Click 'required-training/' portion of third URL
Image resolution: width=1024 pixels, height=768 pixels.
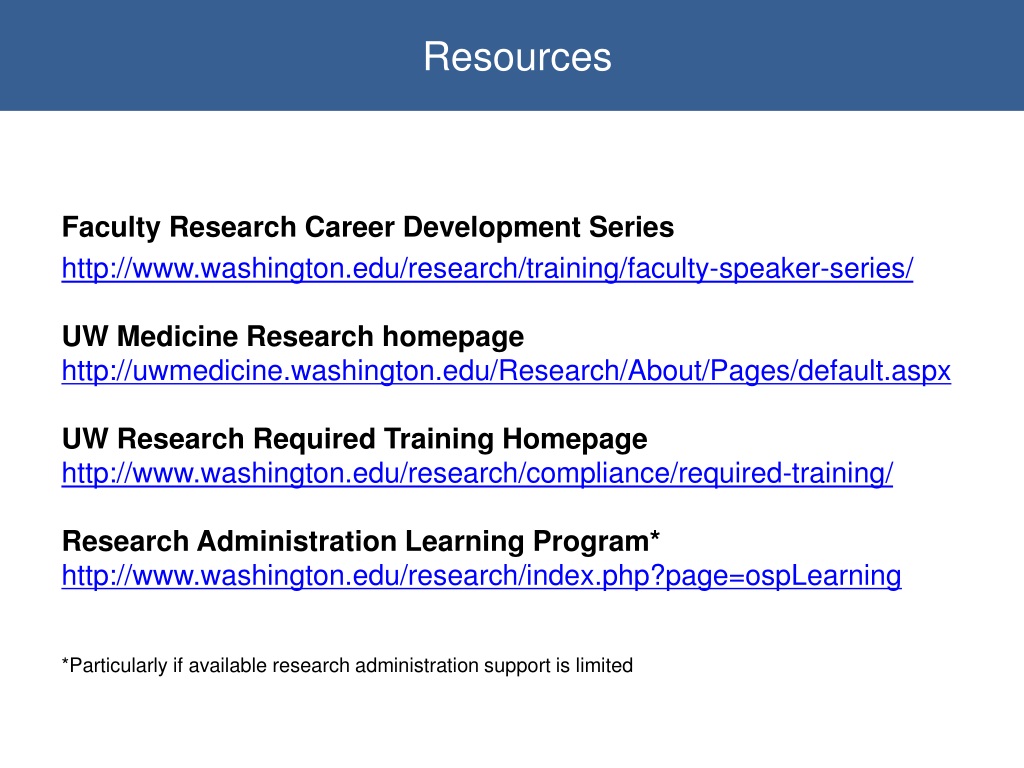[x=786, y=473]
